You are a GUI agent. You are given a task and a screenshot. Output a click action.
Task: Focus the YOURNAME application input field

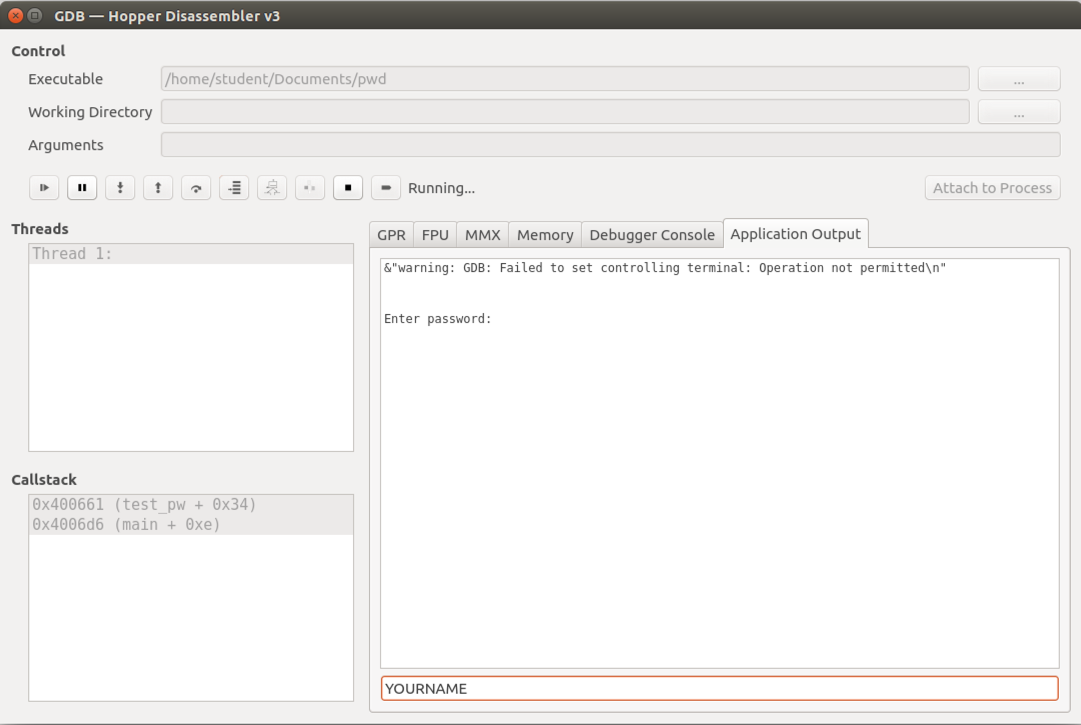[720, 688]
